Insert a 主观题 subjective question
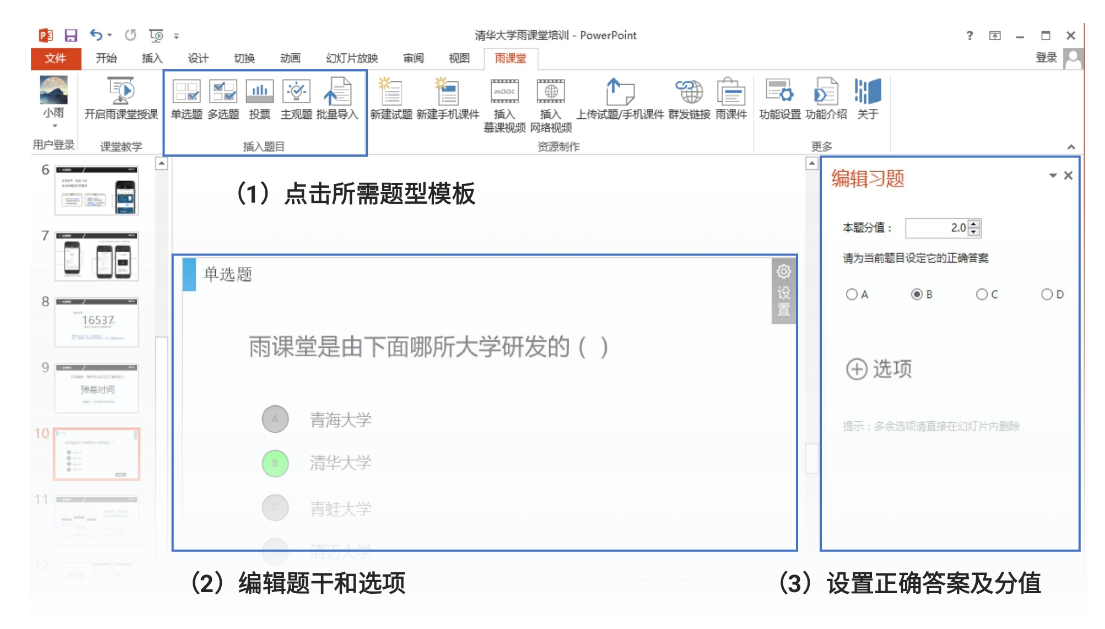 tap(297, 99)
